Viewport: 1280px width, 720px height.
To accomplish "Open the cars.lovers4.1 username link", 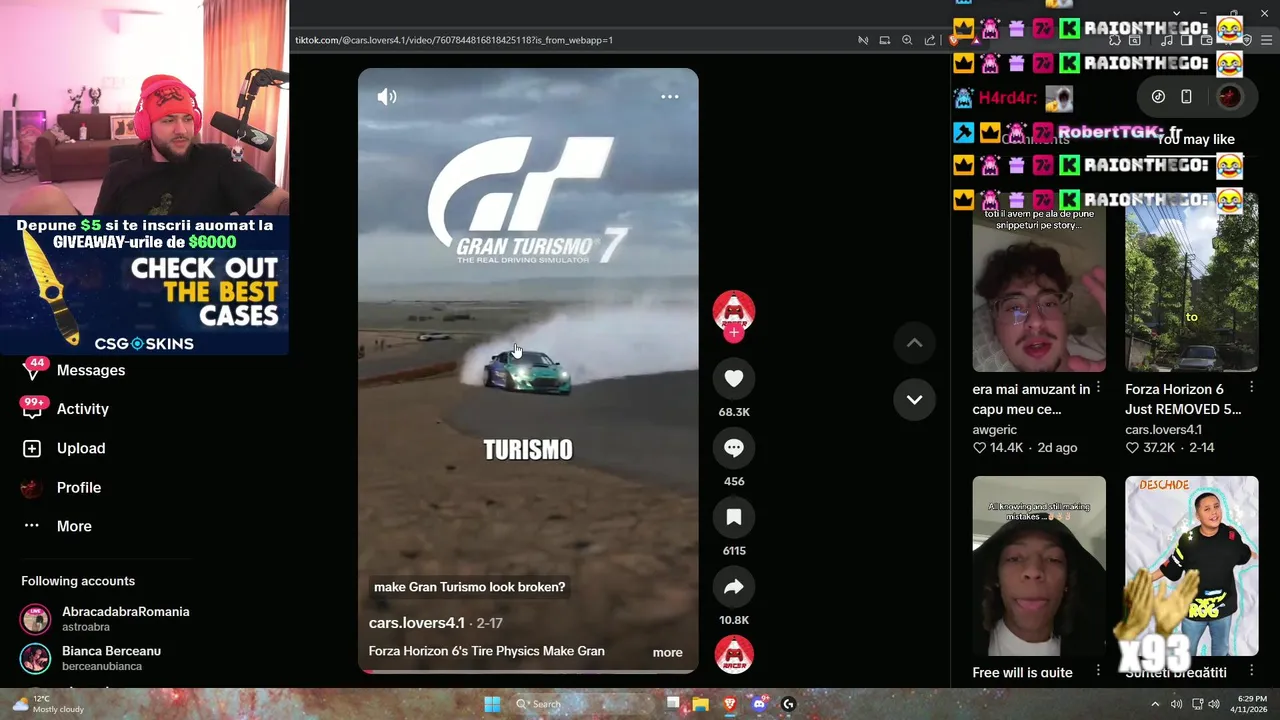I will coord(417,623).
